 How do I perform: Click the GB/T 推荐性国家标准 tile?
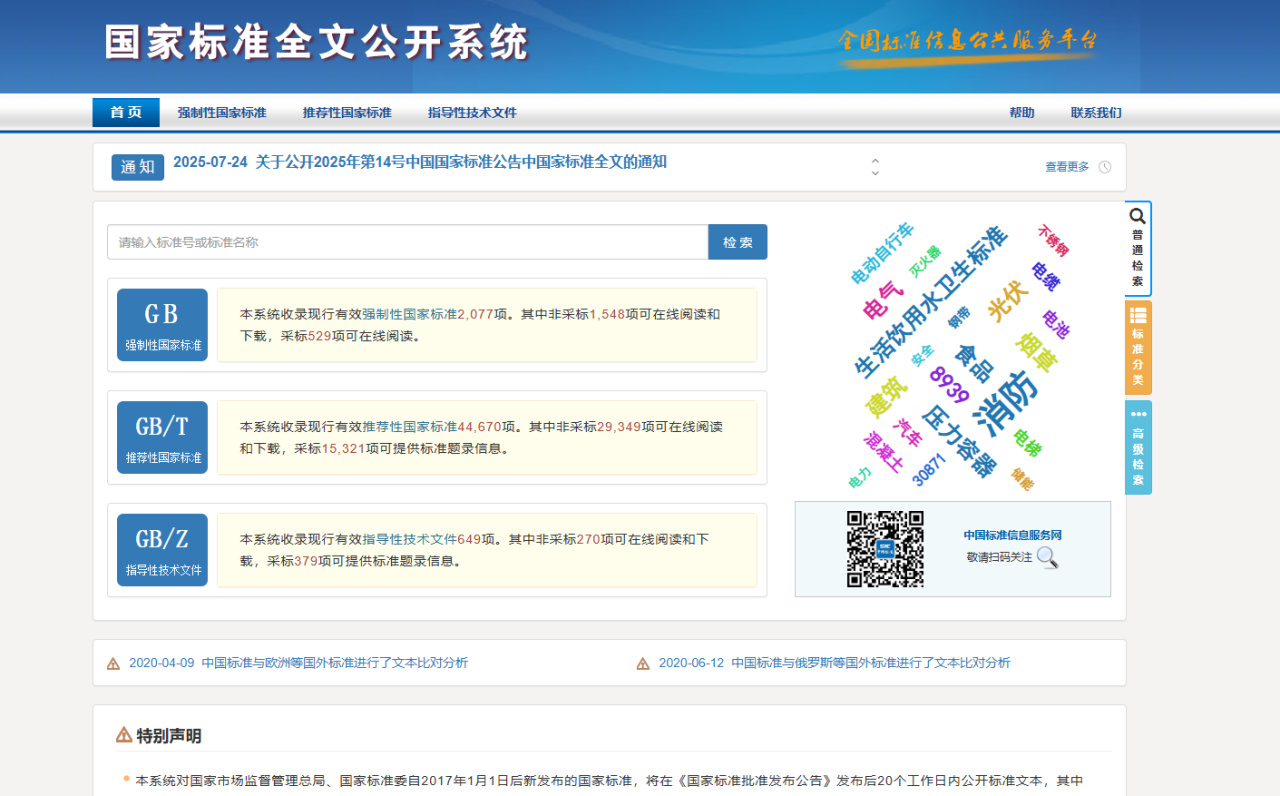tap(162, 437)
